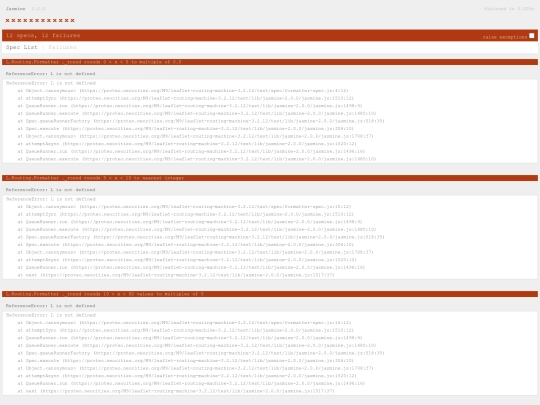Open the Spec List view
The image size is (540, 405).
[x=21, y=47]
